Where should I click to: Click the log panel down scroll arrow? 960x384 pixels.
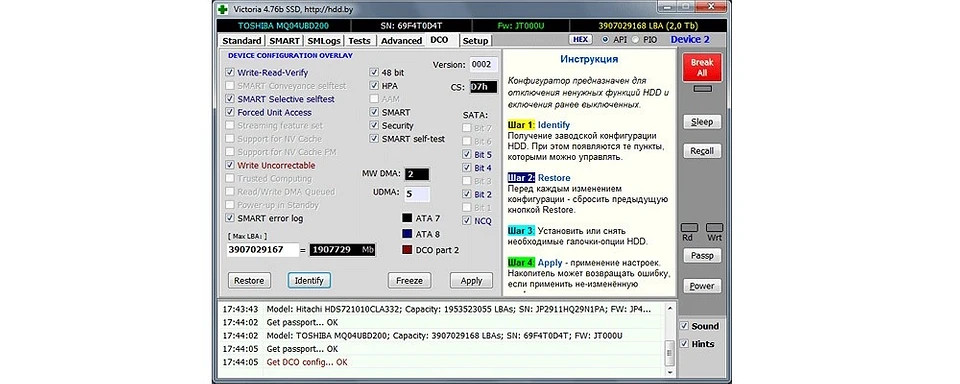point(669,372)
